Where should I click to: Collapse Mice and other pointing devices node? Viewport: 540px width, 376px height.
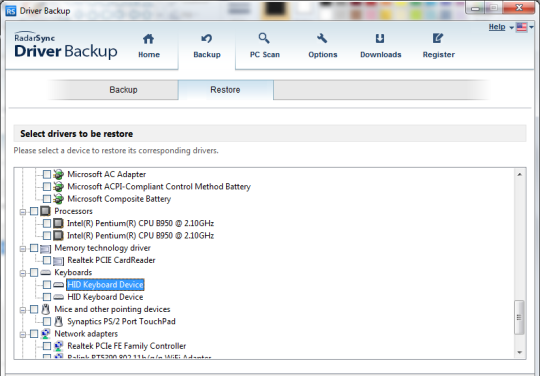pos(23,310)
